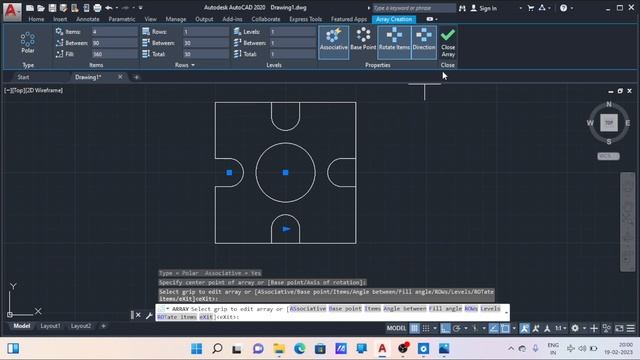Toggle snap mode in status bar

pos(426,328)
